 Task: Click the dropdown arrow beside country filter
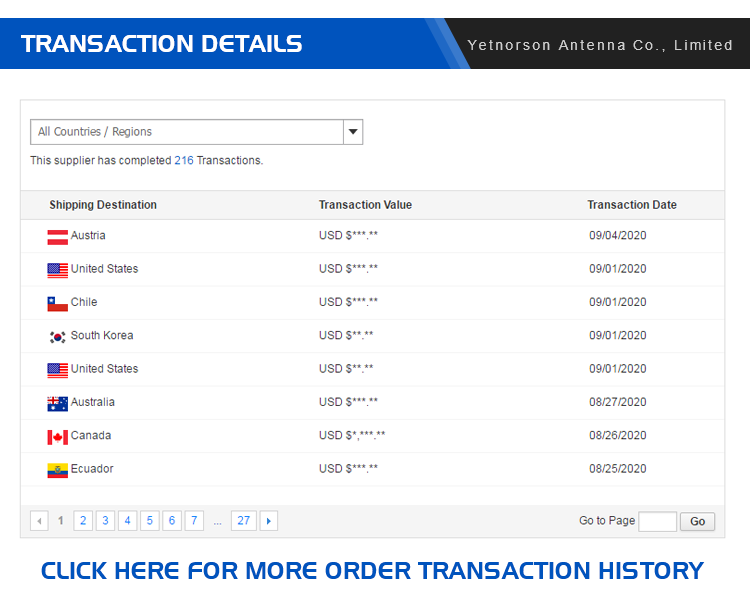pos(353,132)
